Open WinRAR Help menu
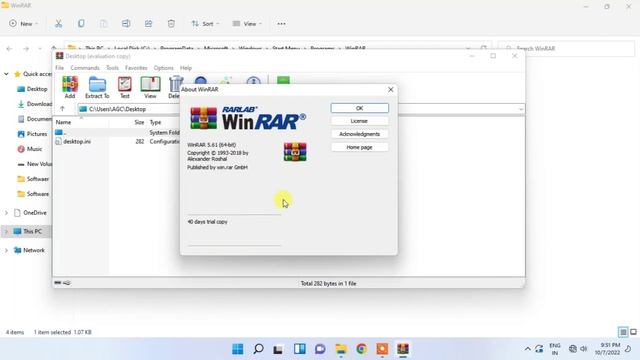640x360 pixels. [186, 68]
